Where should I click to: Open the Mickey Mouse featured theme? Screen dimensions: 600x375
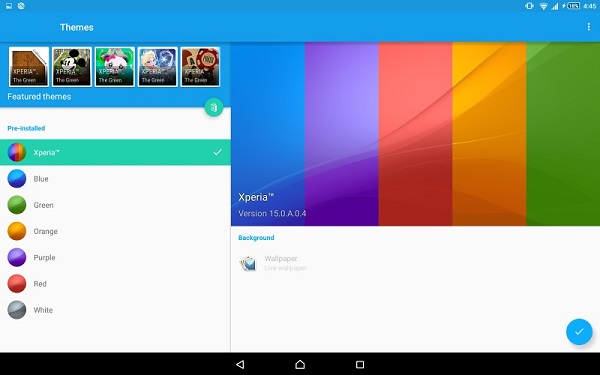coord(72,67)
